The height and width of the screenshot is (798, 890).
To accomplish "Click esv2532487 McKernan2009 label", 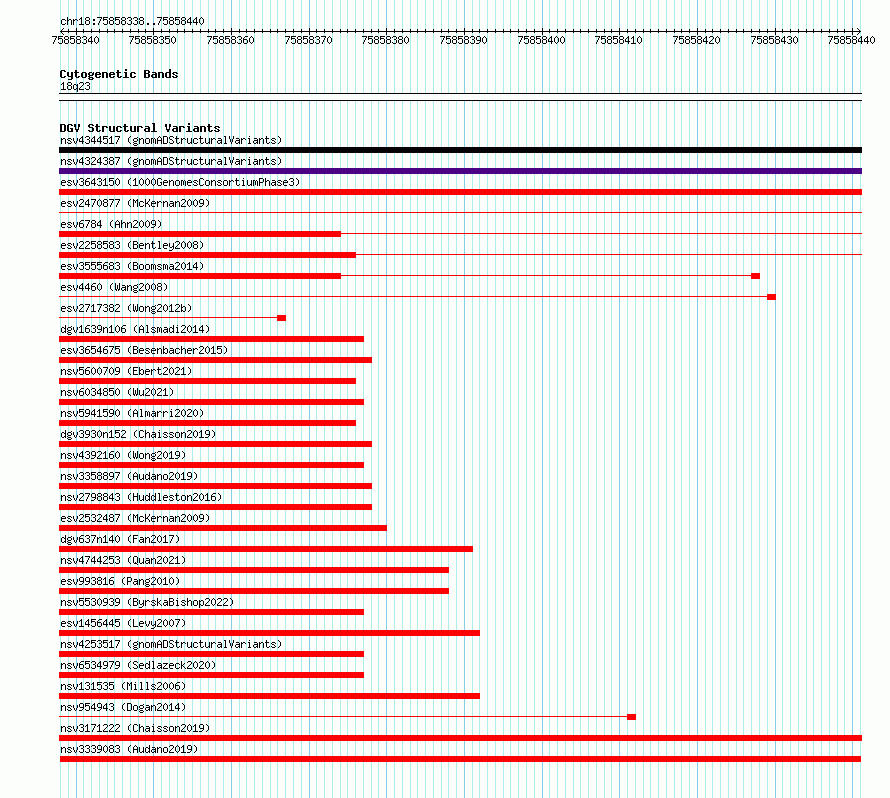I will pyautogui.click(x=135, y=518).
